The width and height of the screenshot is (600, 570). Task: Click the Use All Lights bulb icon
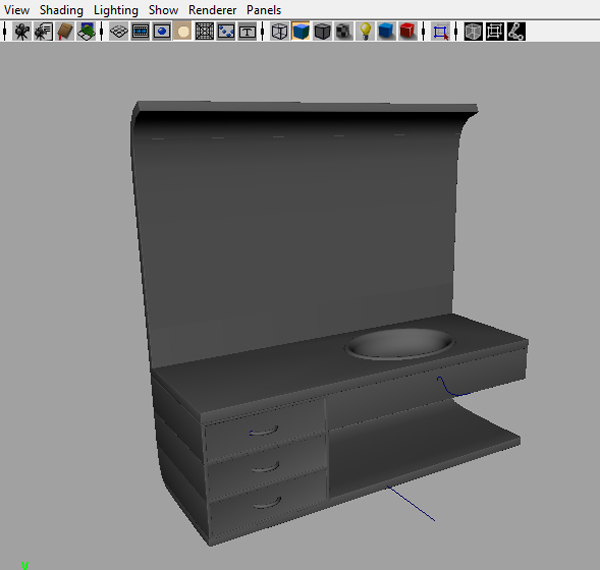[x=365, y=31]
